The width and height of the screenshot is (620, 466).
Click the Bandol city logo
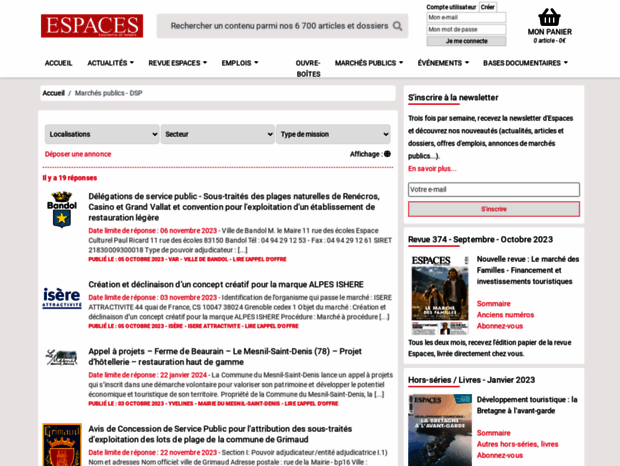click(x=62, y=209)
